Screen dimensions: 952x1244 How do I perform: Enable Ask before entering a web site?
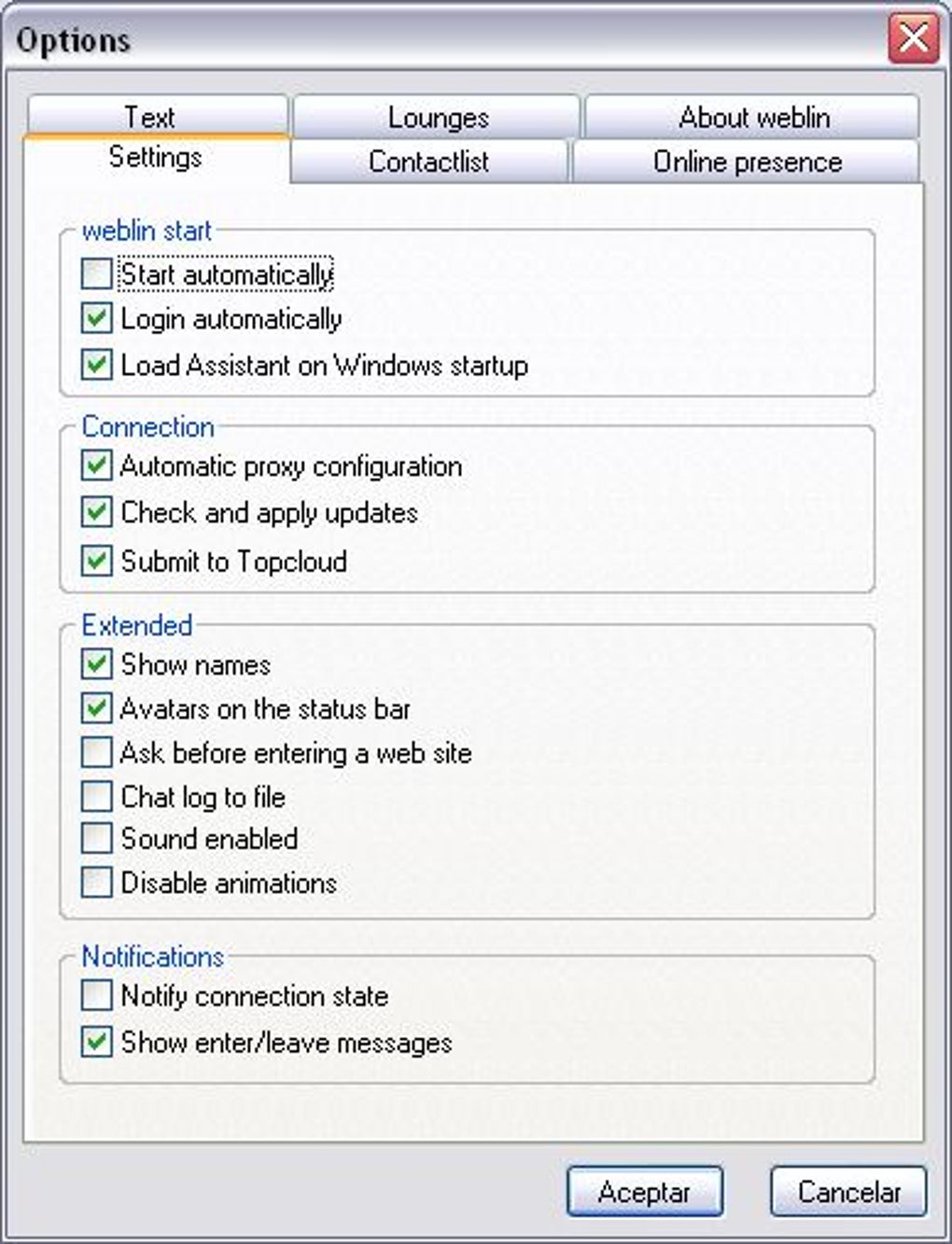click(96, 753)
